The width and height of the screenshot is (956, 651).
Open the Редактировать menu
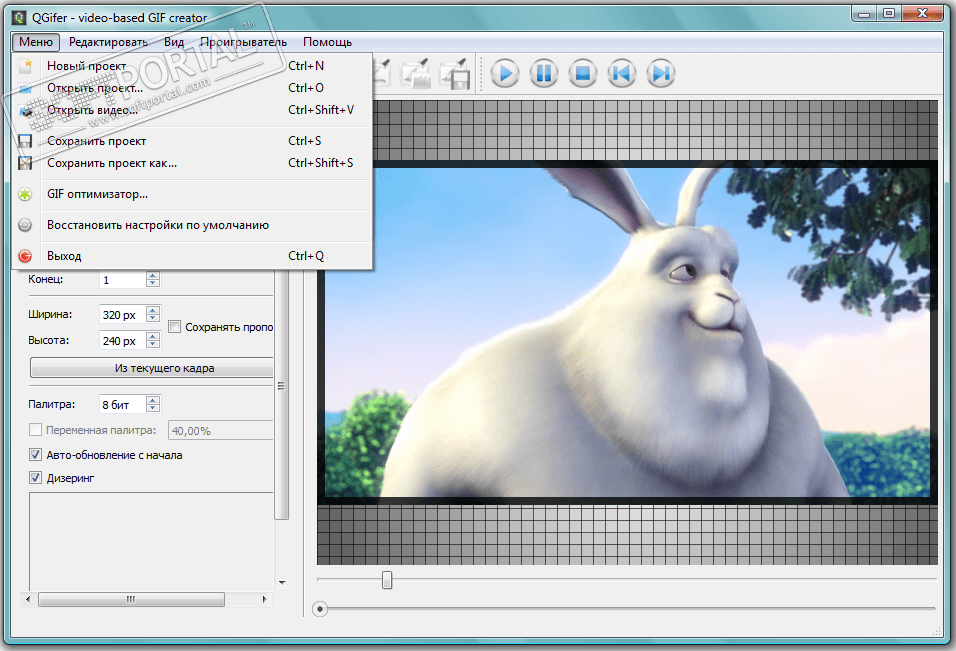click(108, 42)
